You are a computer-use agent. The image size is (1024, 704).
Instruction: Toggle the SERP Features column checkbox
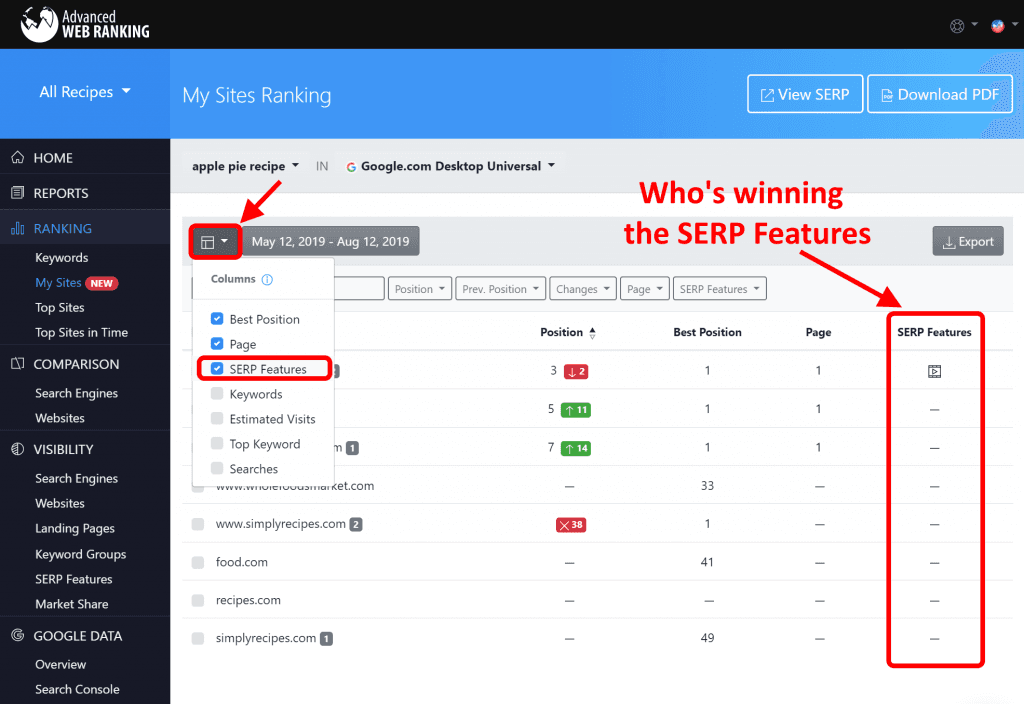pyautogui.click(x=217, y=368)
